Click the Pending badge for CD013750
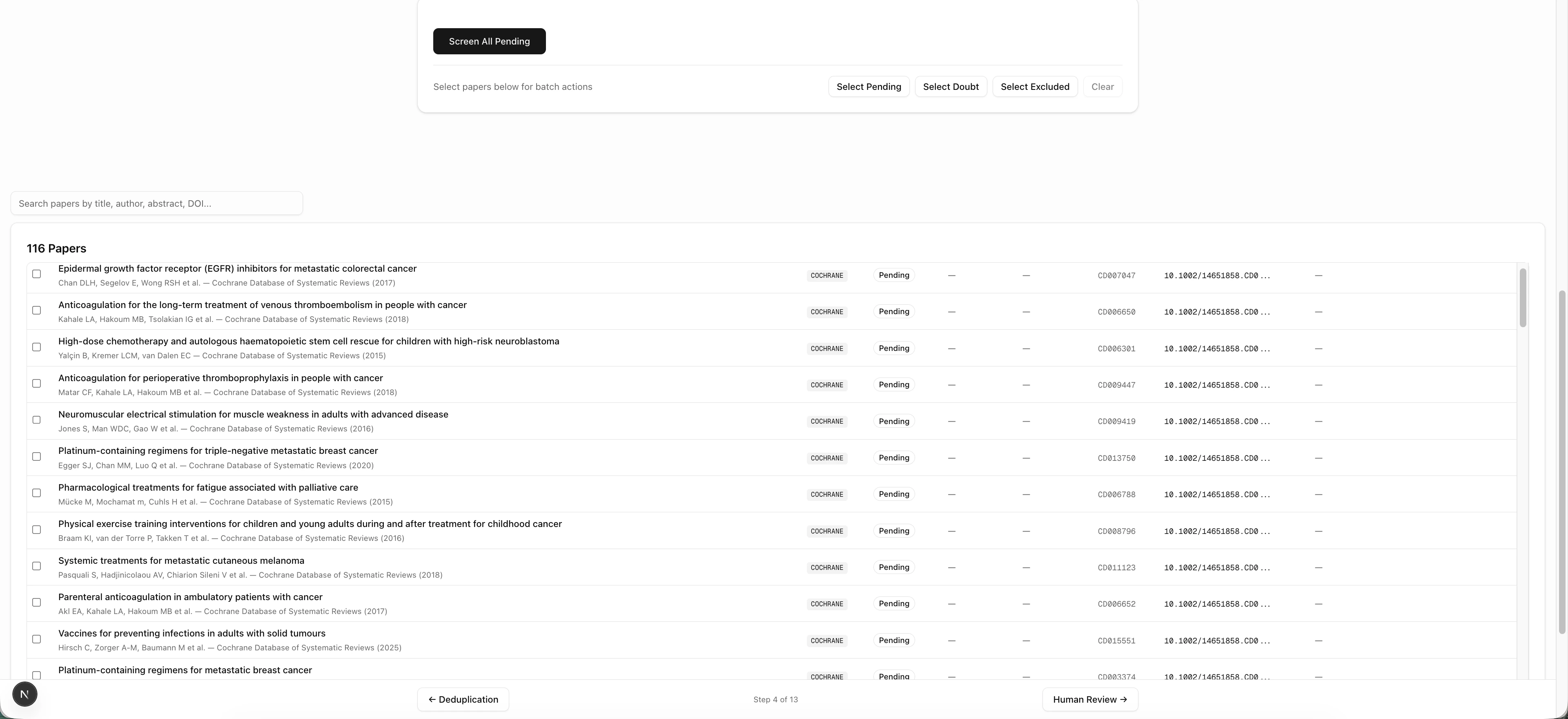This screenshot has width=1568, height=719. pyautogui.click(x=893, y=458)
